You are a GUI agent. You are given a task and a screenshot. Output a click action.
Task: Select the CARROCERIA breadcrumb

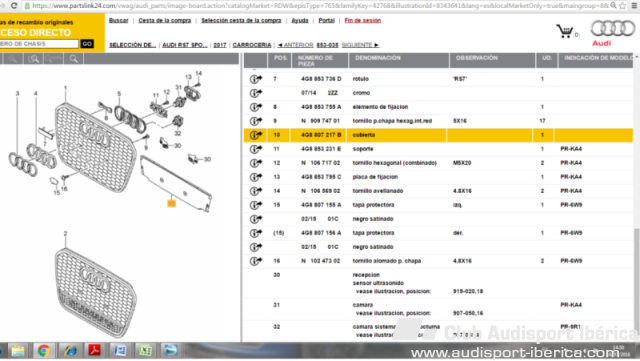251,45
